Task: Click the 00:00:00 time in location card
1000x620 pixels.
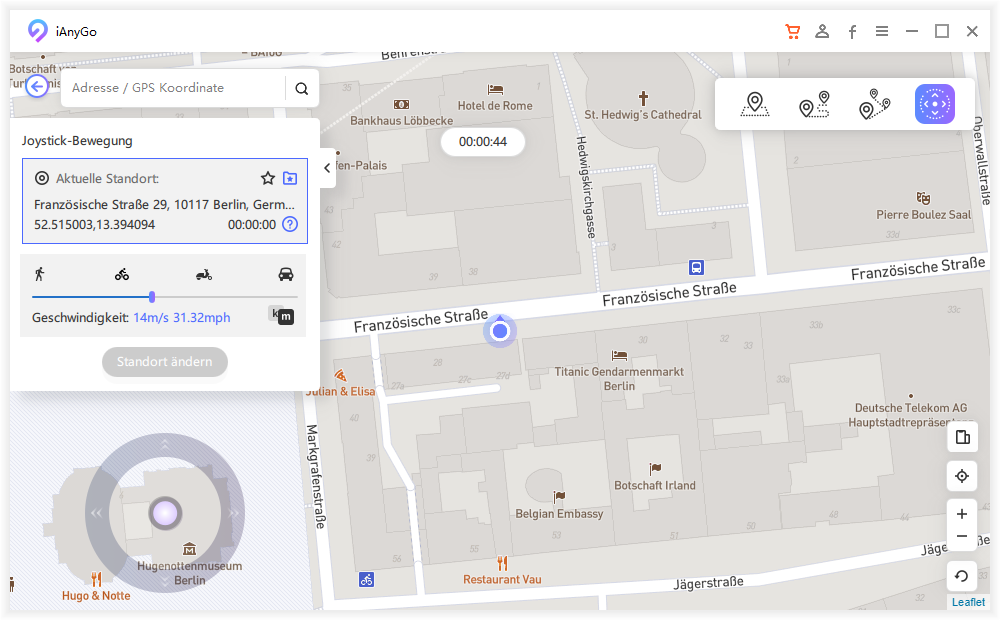Action: pyautogui.click(x=252, y=225)
